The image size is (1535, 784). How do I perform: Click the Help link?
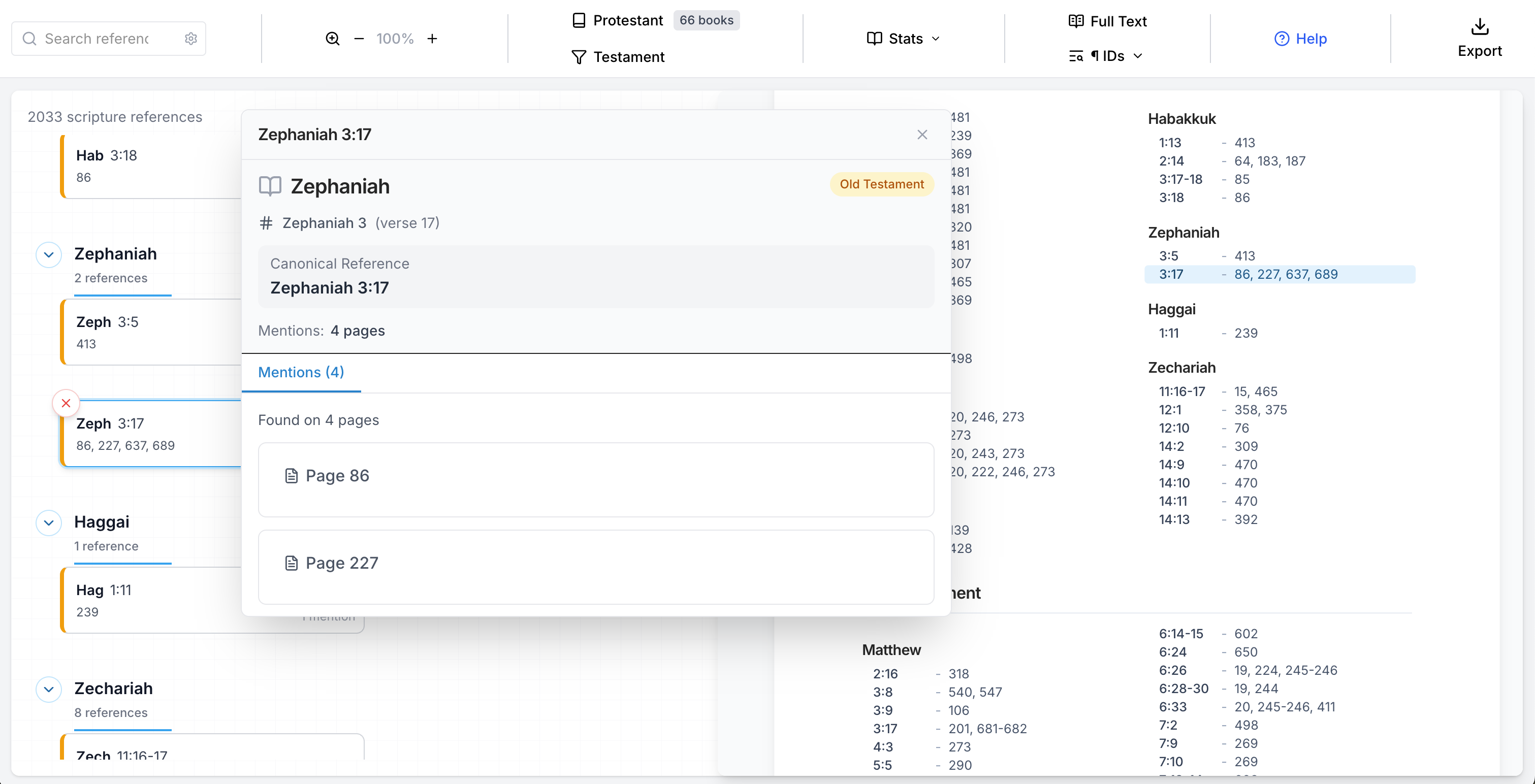tap(1301, 38)
